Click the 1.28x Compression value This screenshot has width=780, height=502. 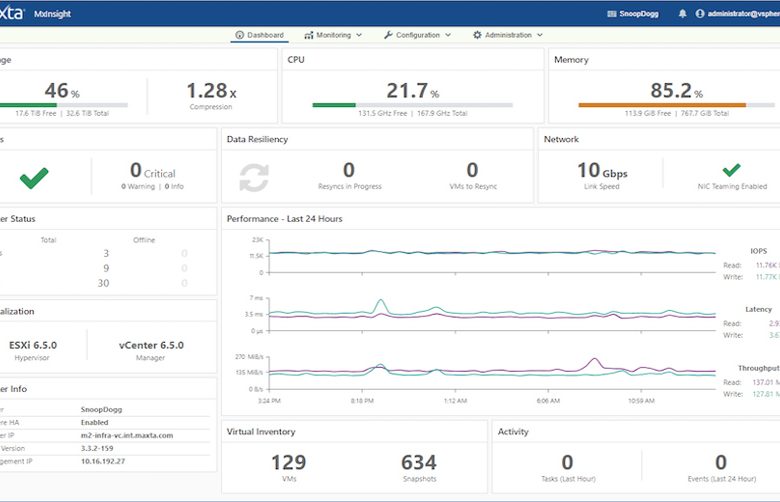point(211,91)
